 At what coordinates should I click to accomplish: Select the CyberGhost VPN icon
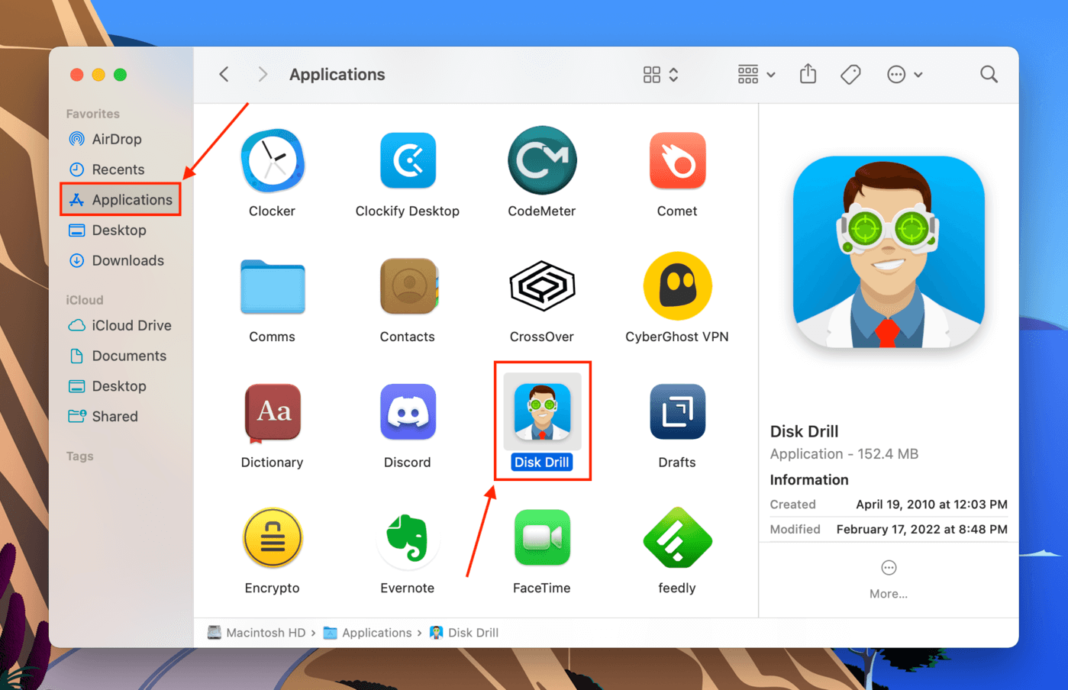[x=677, y=285]
